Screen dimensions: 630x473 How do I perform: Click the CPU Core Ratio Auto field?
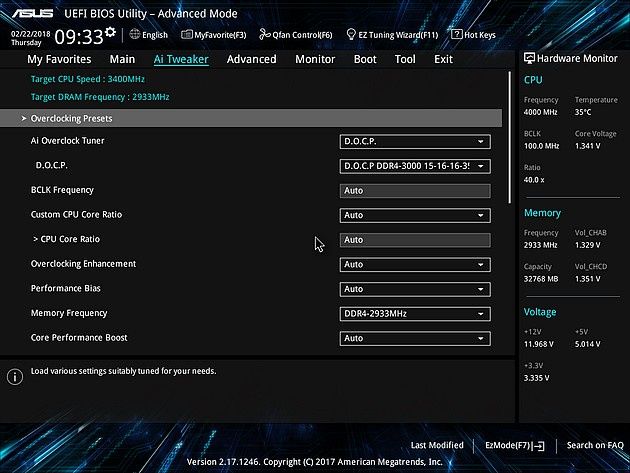click(x=415, y=240)
